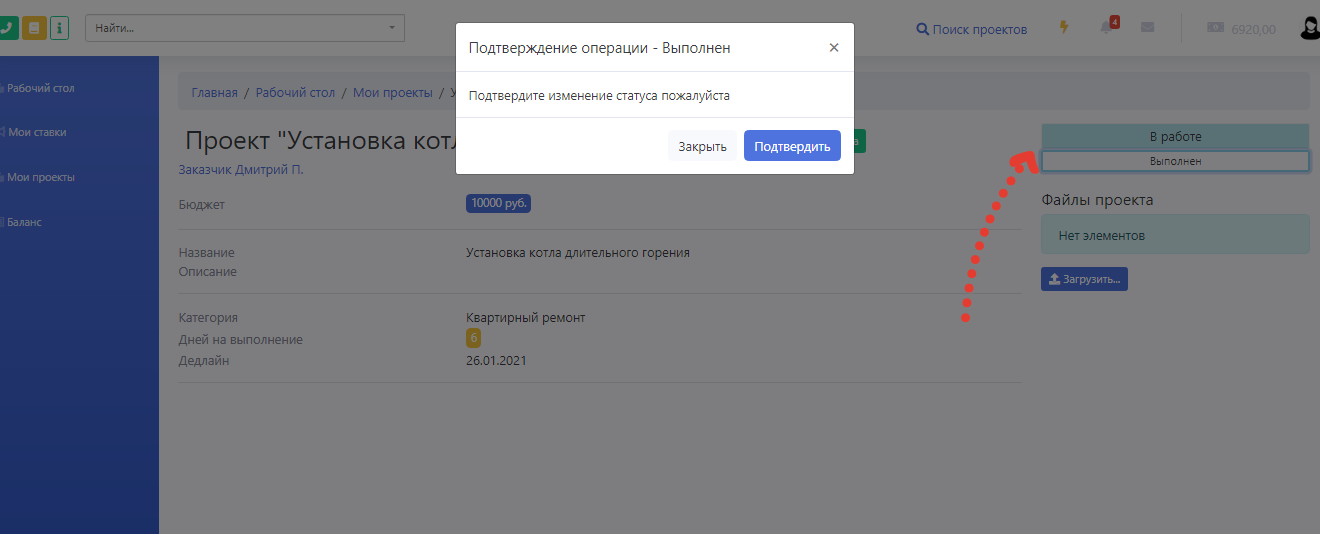Click the Установка котла длительного горения name value
Screen dimensions: 1320x534
(578, 252)
